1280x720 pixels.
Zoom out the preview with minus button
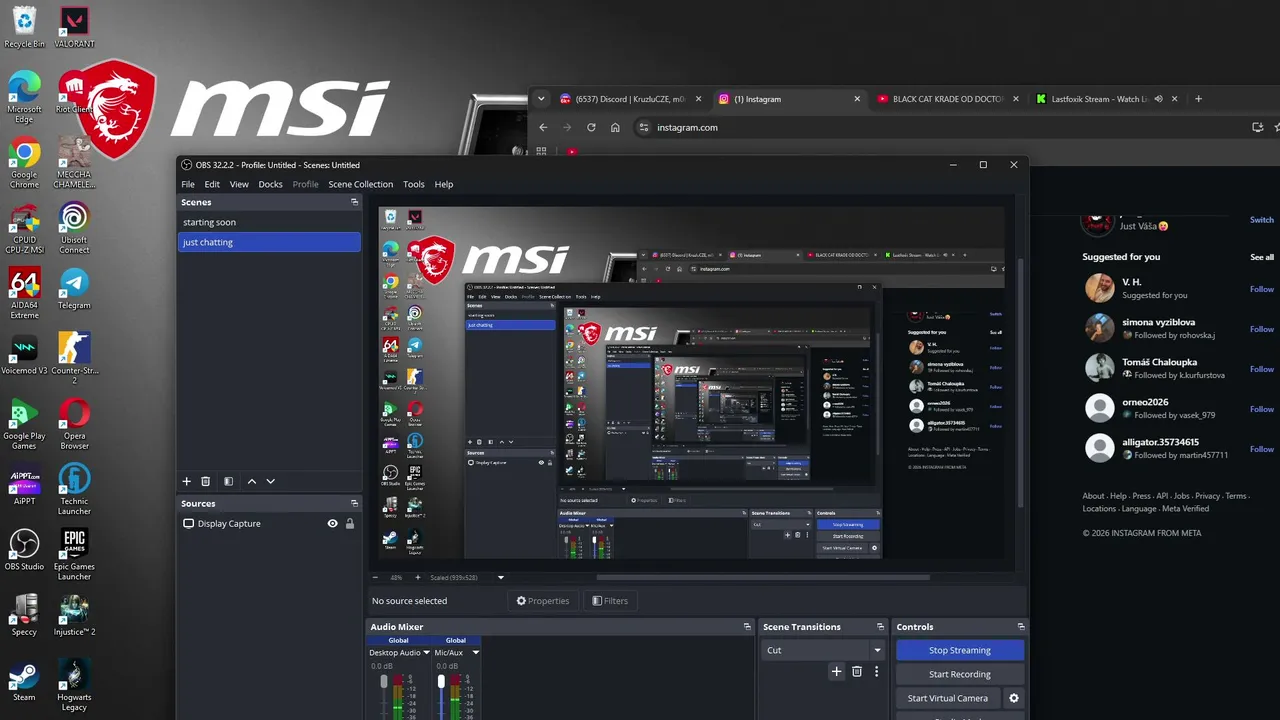click(375, 577)
